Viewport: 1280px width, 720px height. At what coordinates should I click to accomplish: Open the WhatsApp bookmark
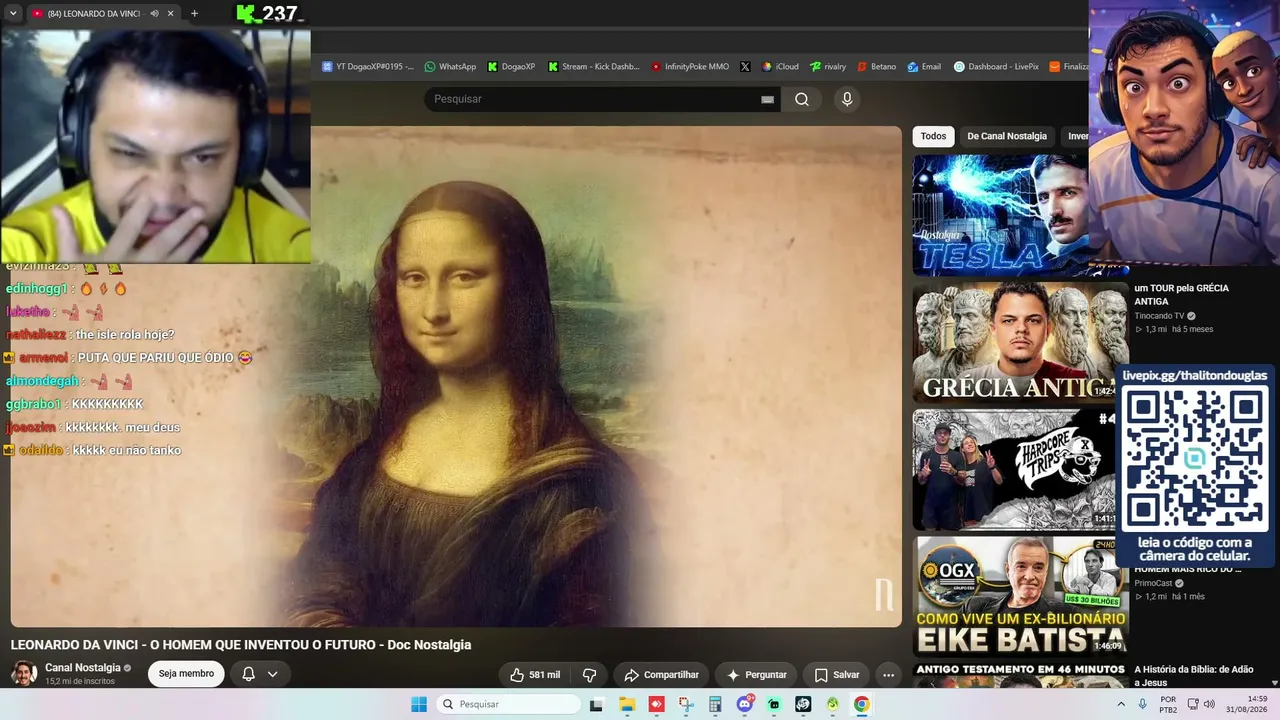450,67
